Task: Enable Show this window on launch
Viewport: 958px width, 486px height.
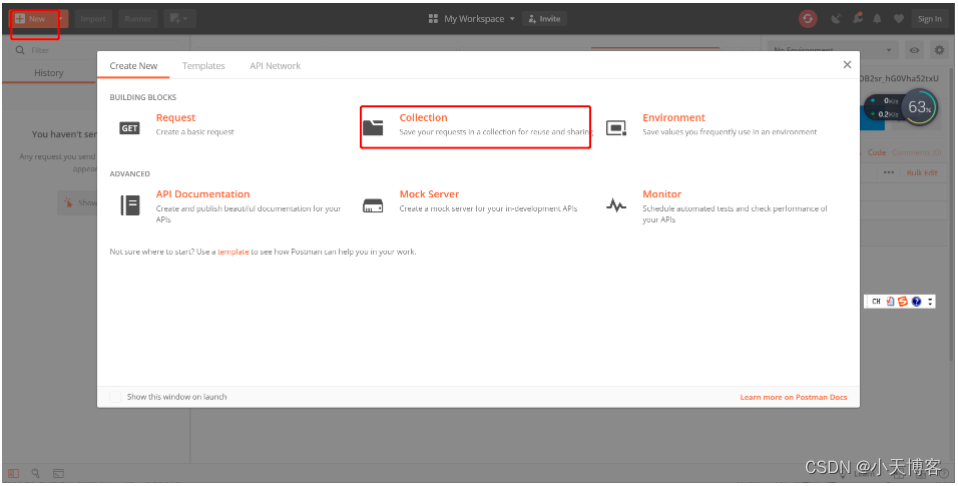Action: [x=115, y=397]
